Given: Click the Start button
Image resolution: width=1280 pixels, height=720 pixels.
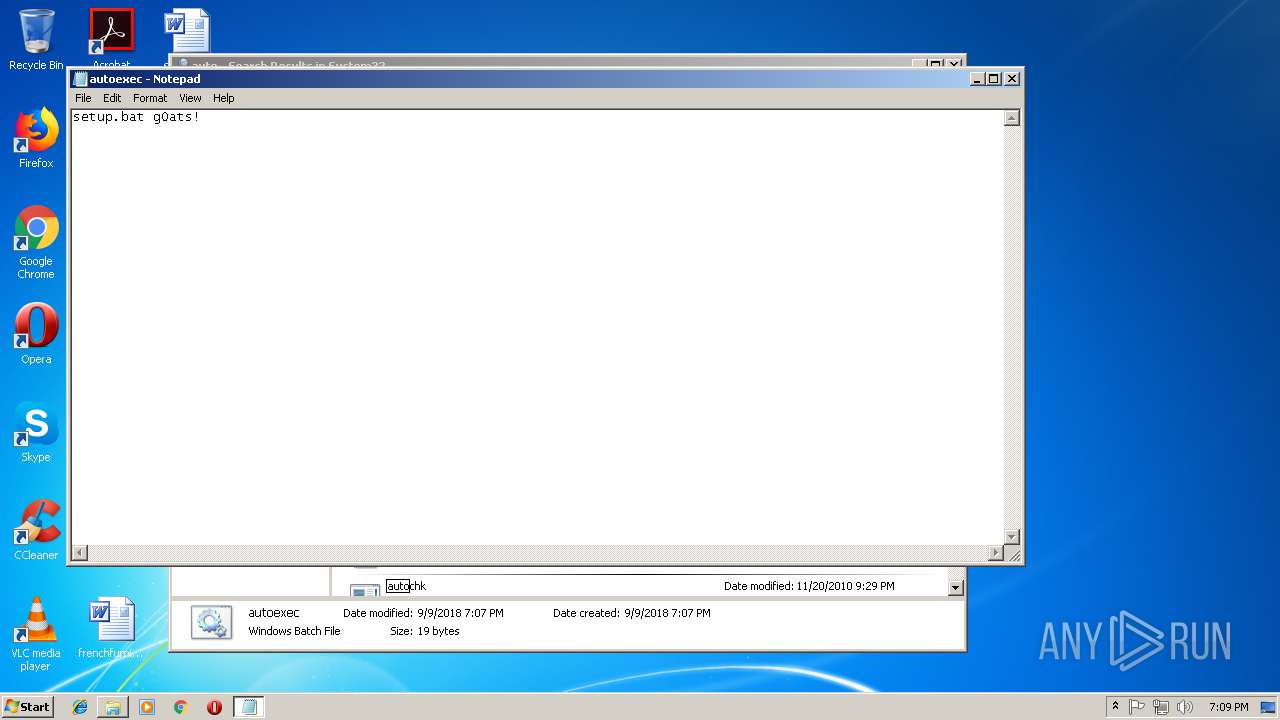Looking at the screenshot, I should 27,707.
